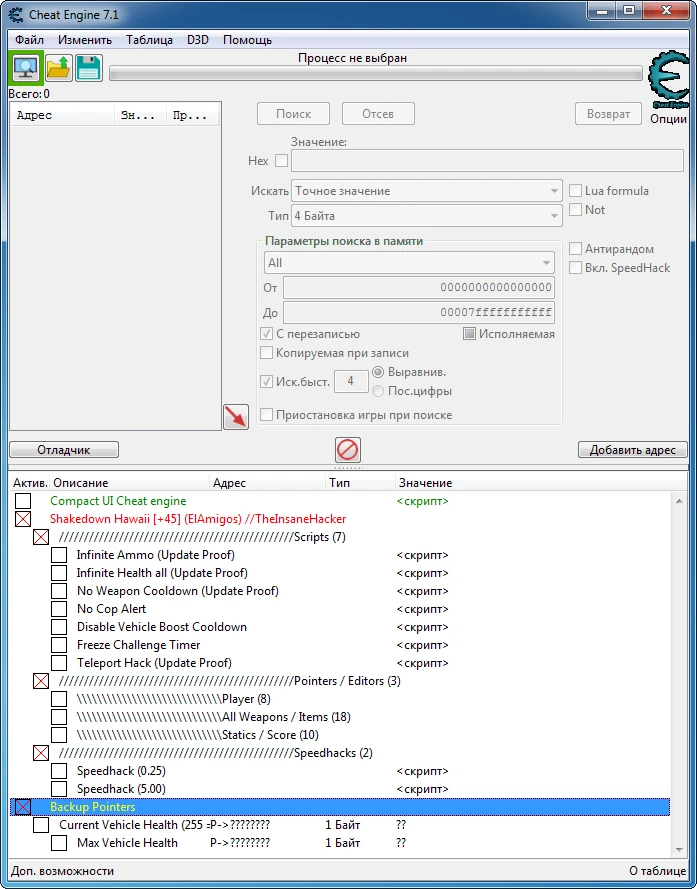Open the Отладчик memory view button
Image resolution: width=697 pixels, height=889 pixels.
(64, 450)
